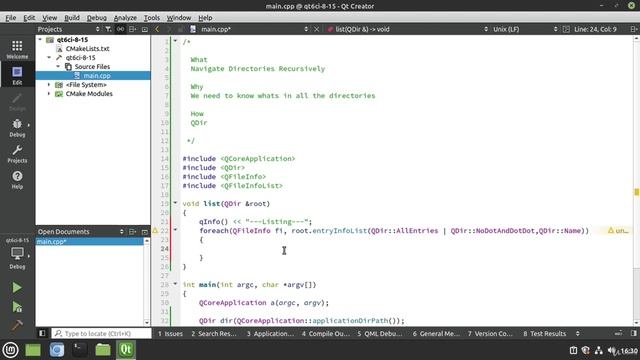Open the Projects mode wrench icon
640x360 pixels.
click(x=17, y=154)
